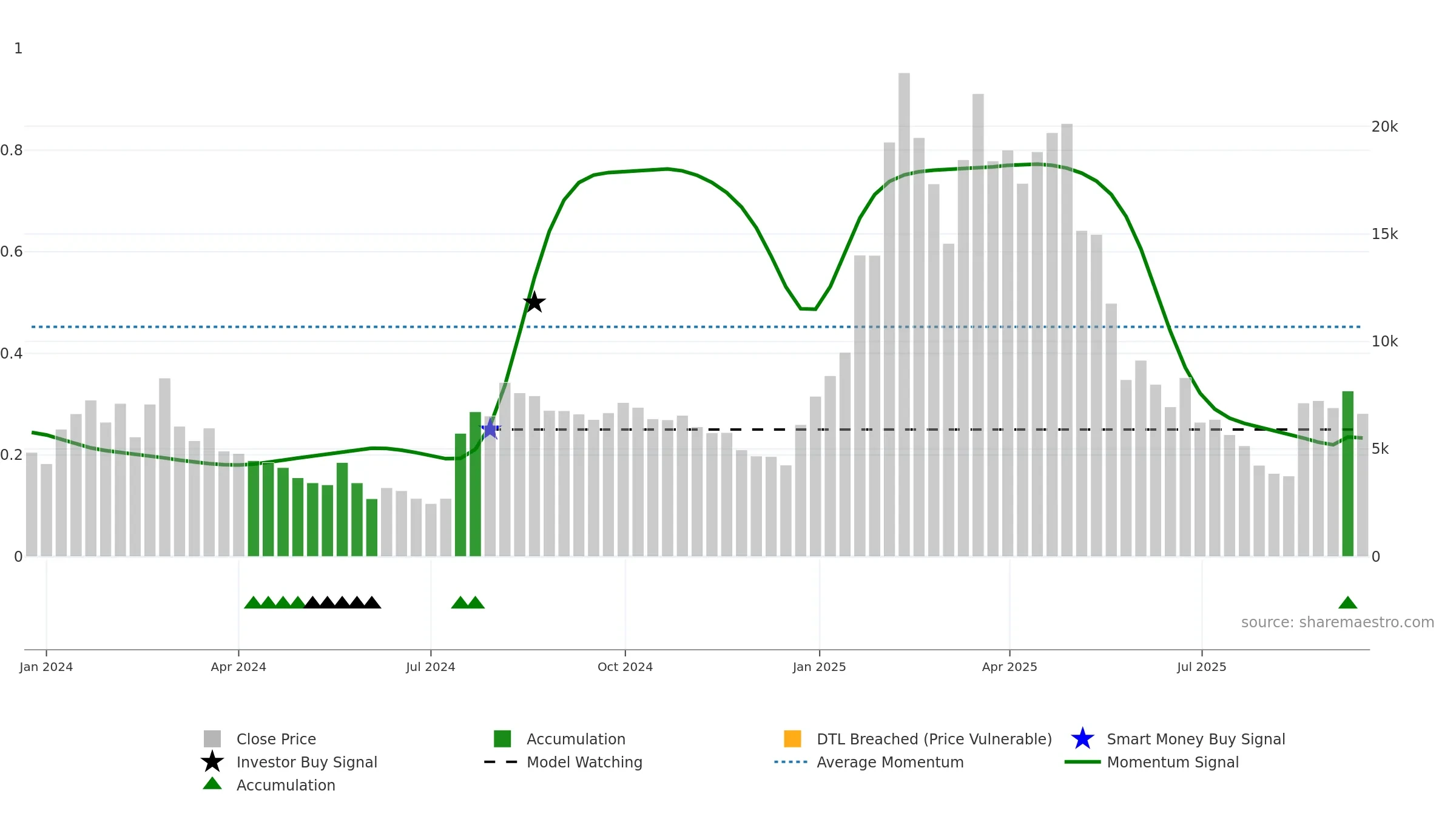Click the blue Smart Money Buy star on chart
This screenshot has width=1456, height=819.
(x=490, y=429)
